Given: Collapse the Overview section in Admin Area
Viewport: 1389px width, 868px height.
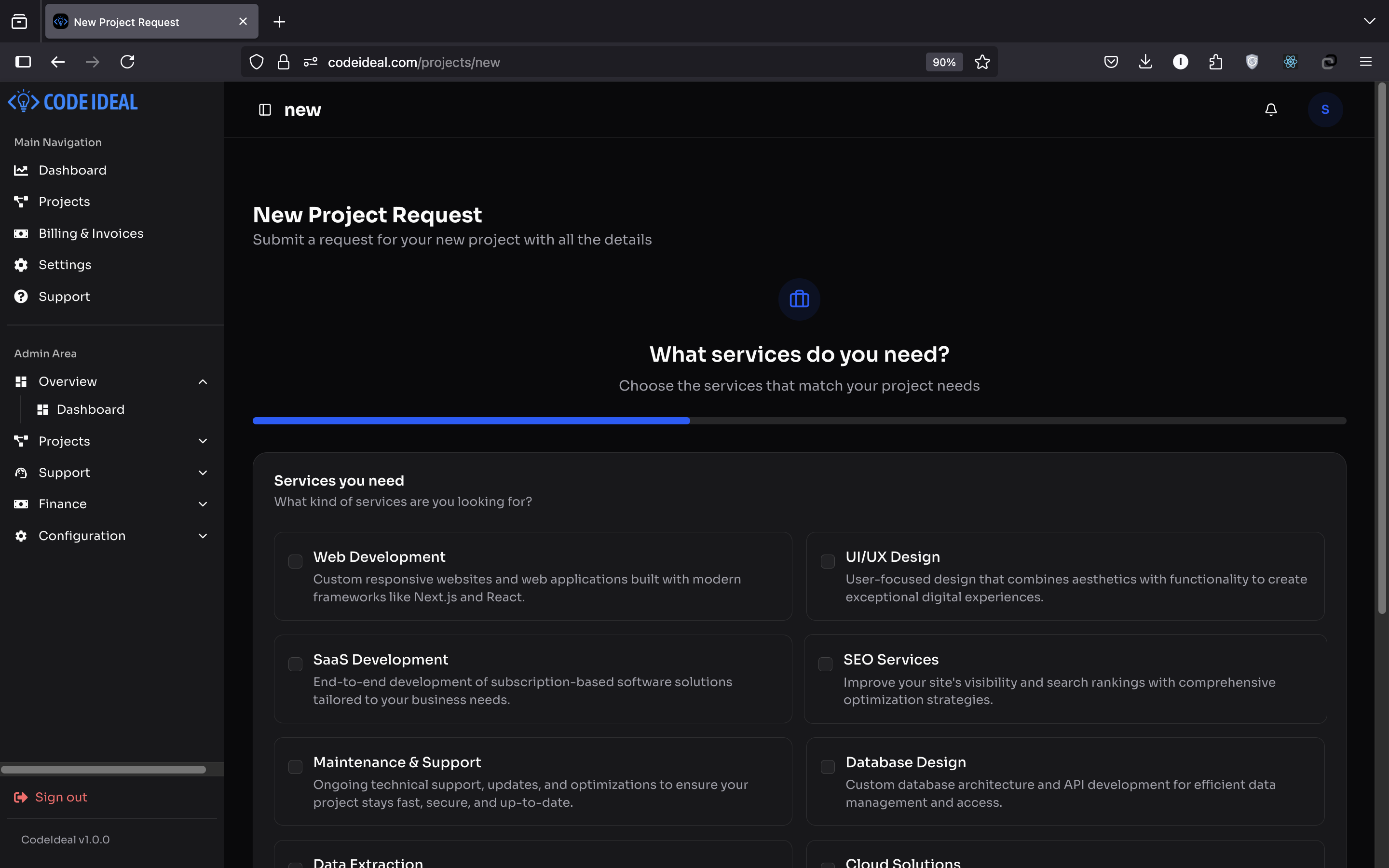Looking at the screenshot, I should [203, 382].
